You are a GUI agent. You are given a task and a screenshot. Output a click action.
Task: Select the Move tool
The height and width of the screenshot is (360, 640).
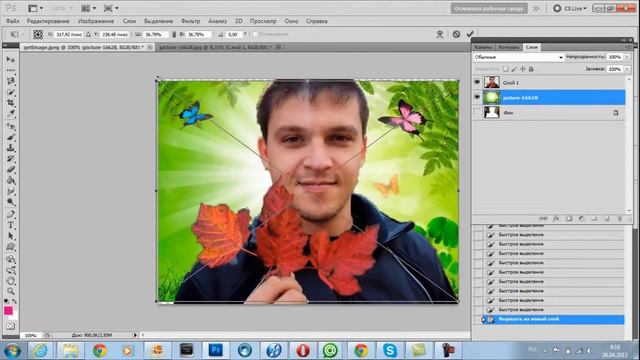(11, 60)
